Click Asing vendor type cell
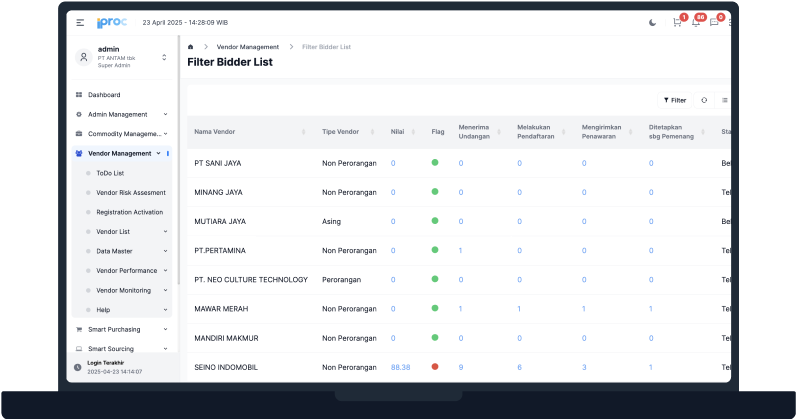 click(x=331, y=221)
